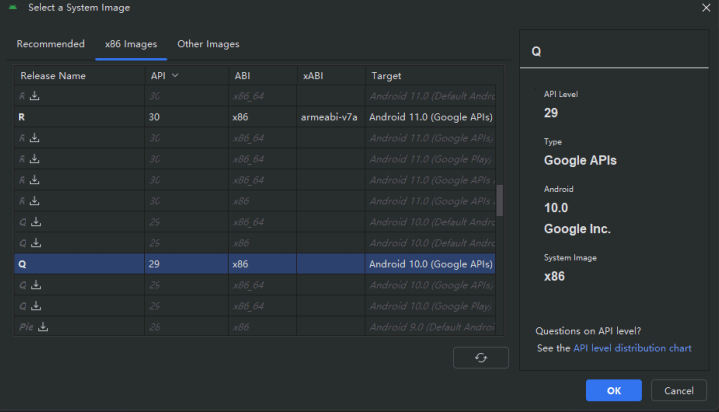Select the highlighted Q API 29 x86 row
The width and height of the screenshot is (719, 412).
point(250,264)
